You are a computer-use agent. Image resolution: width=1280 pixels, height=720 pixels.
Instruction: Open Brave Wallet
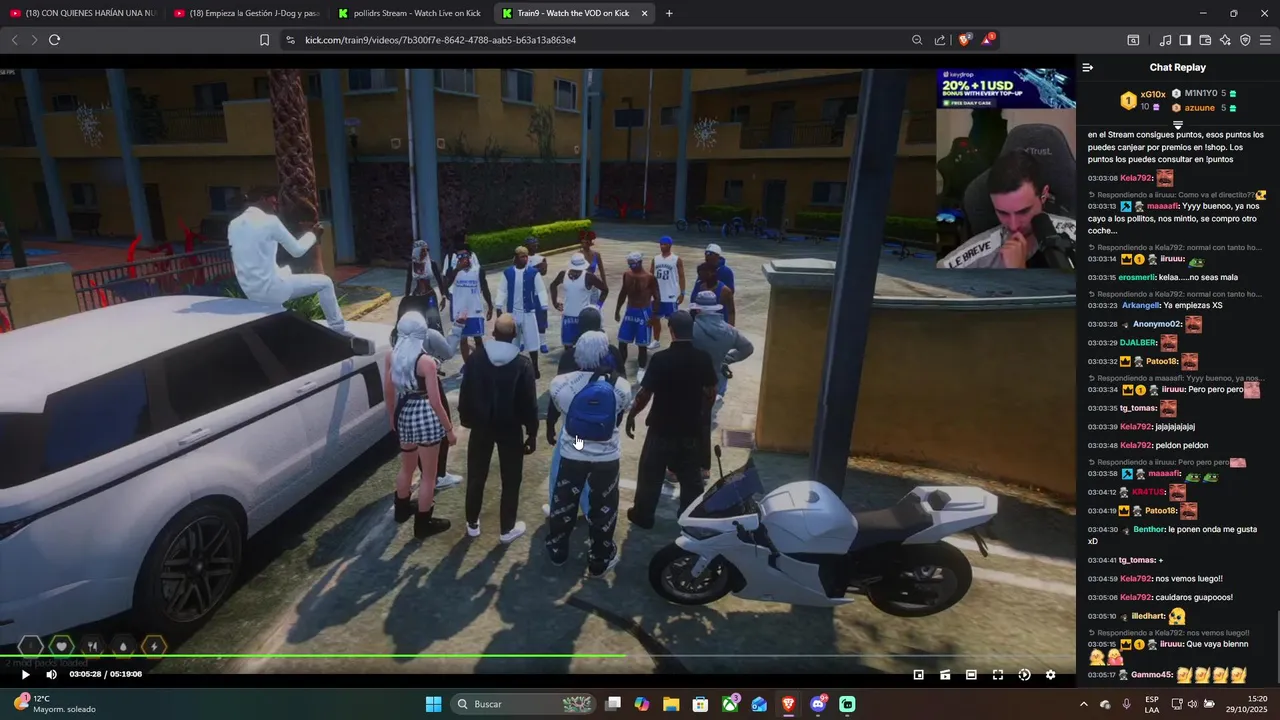(x=1205, y=40)
